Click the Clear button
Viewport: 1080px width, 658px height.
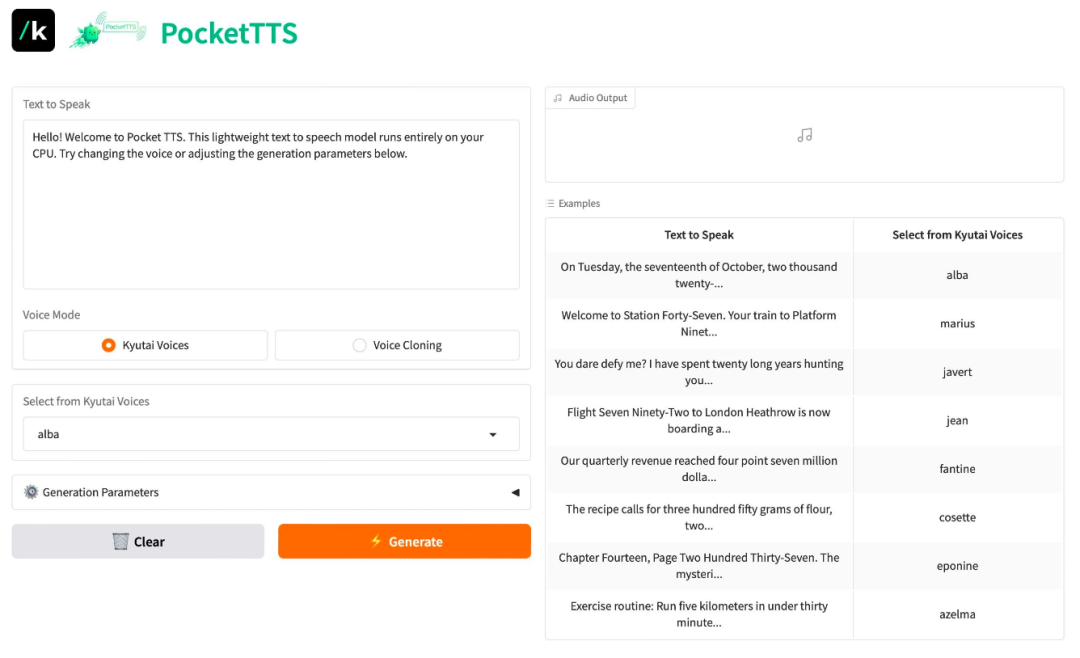tap(138, 542)
